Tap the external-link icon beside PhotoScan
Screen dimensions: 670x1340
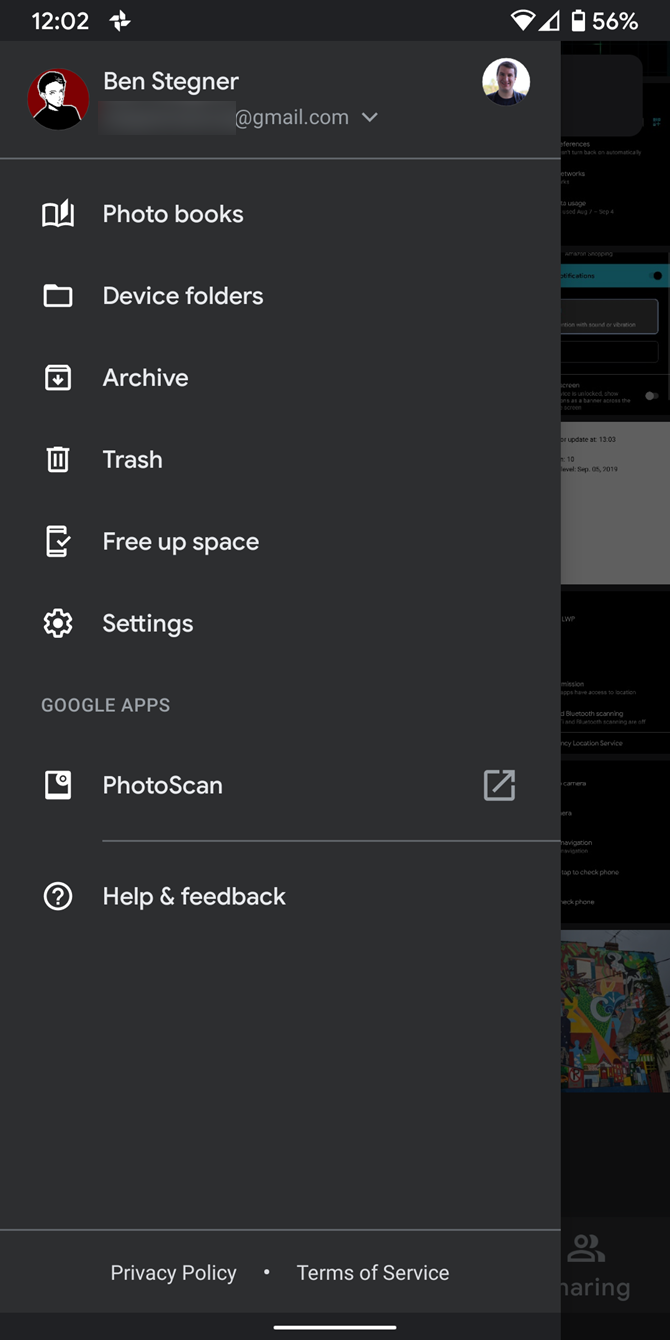[x=499, y=785]
